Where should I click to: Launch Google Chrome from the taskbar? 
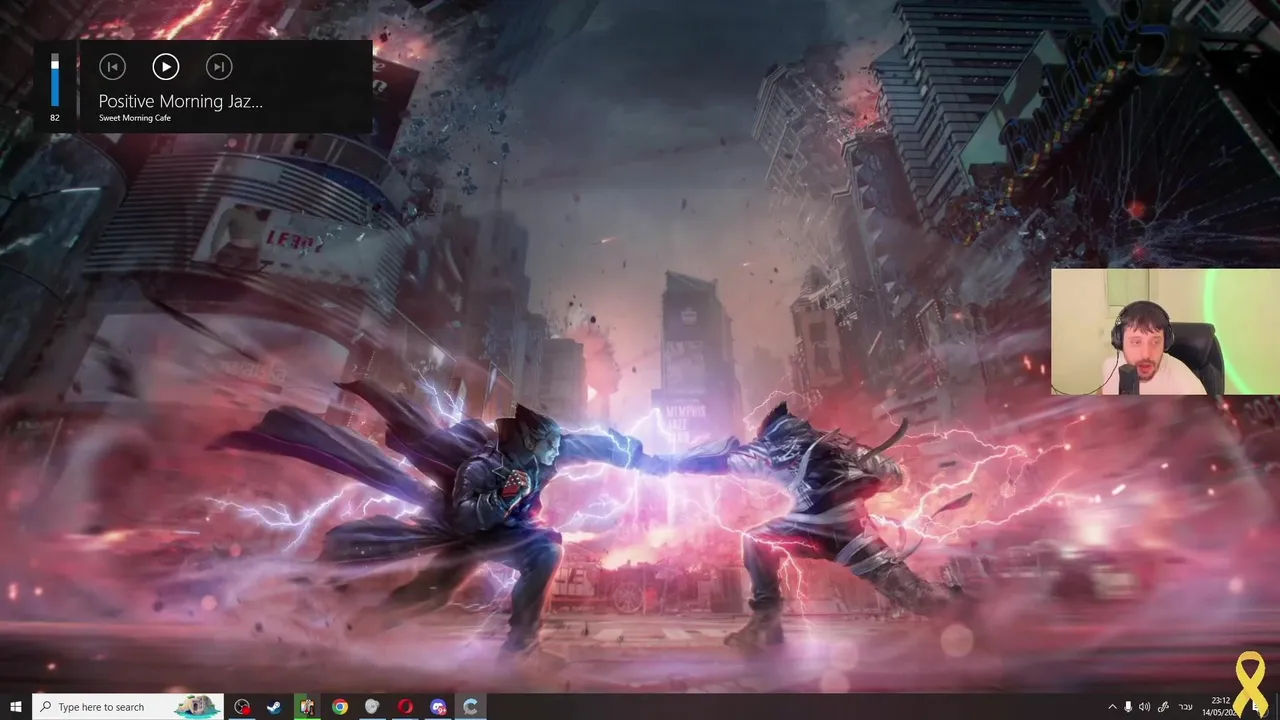[x=340, y=707]
